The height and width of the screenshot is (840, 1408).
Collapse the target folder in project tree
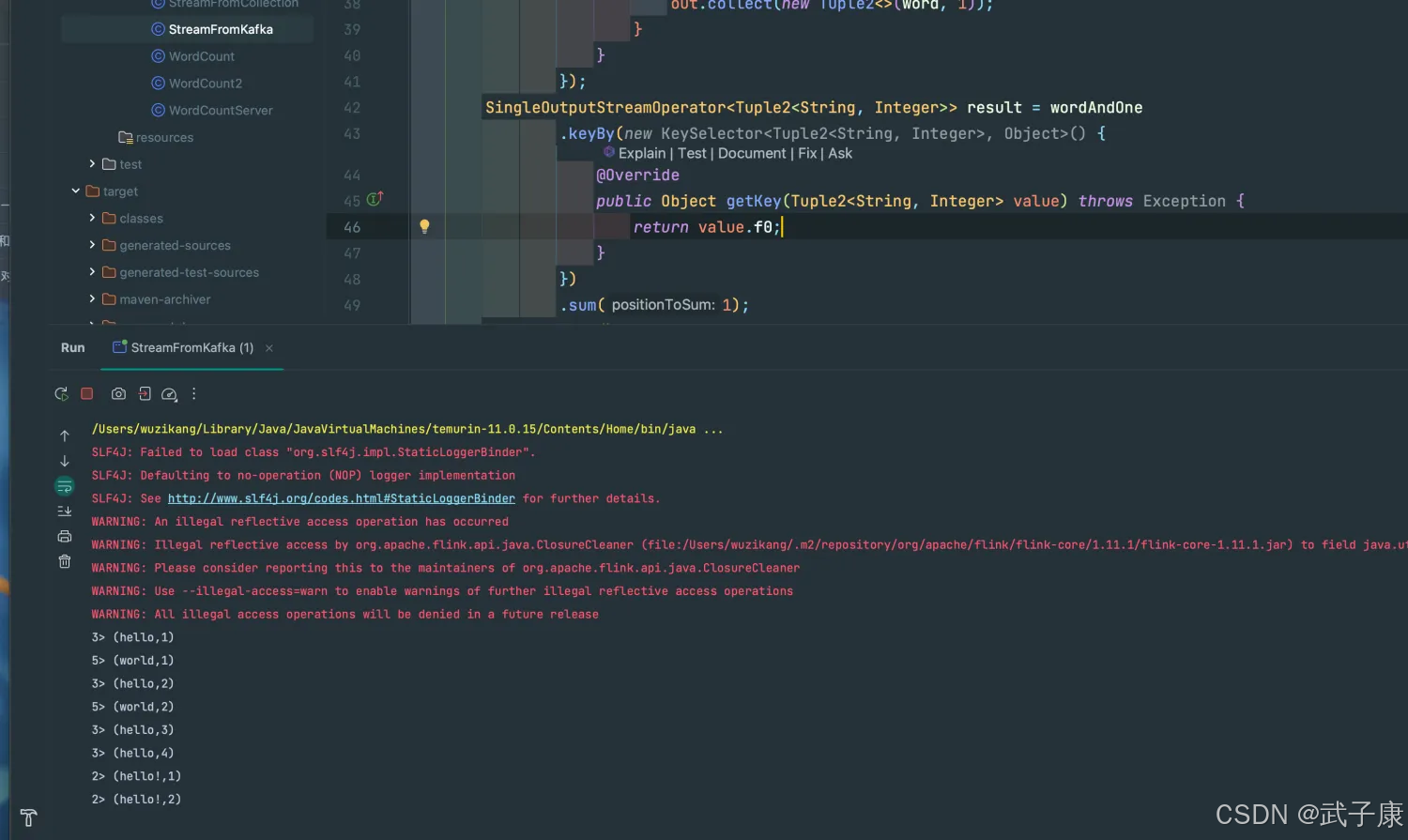(x=76, y=191)
